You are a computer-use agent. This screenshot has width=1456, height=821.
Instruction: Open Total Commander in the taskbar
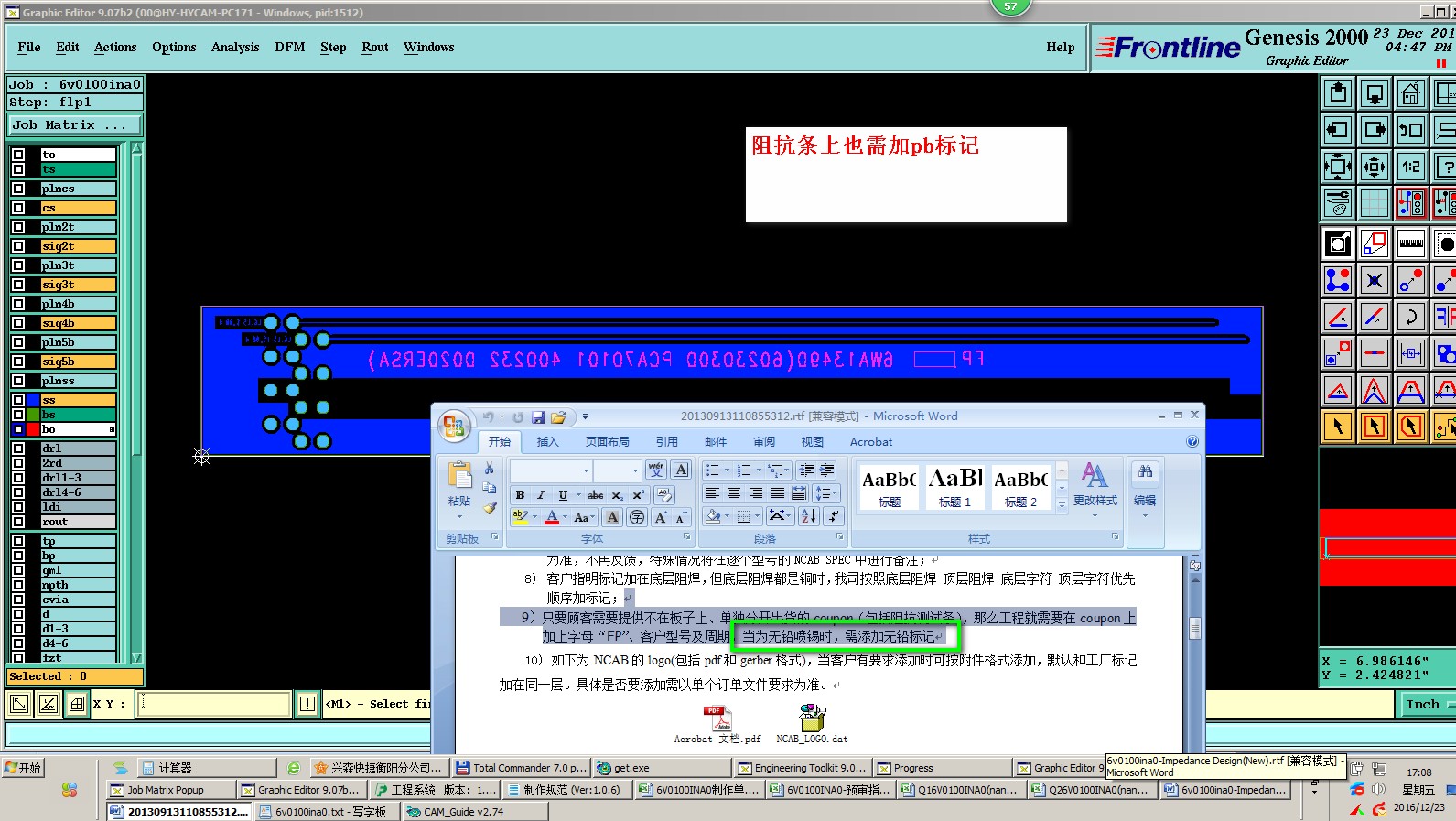click(x=520, y=768)
